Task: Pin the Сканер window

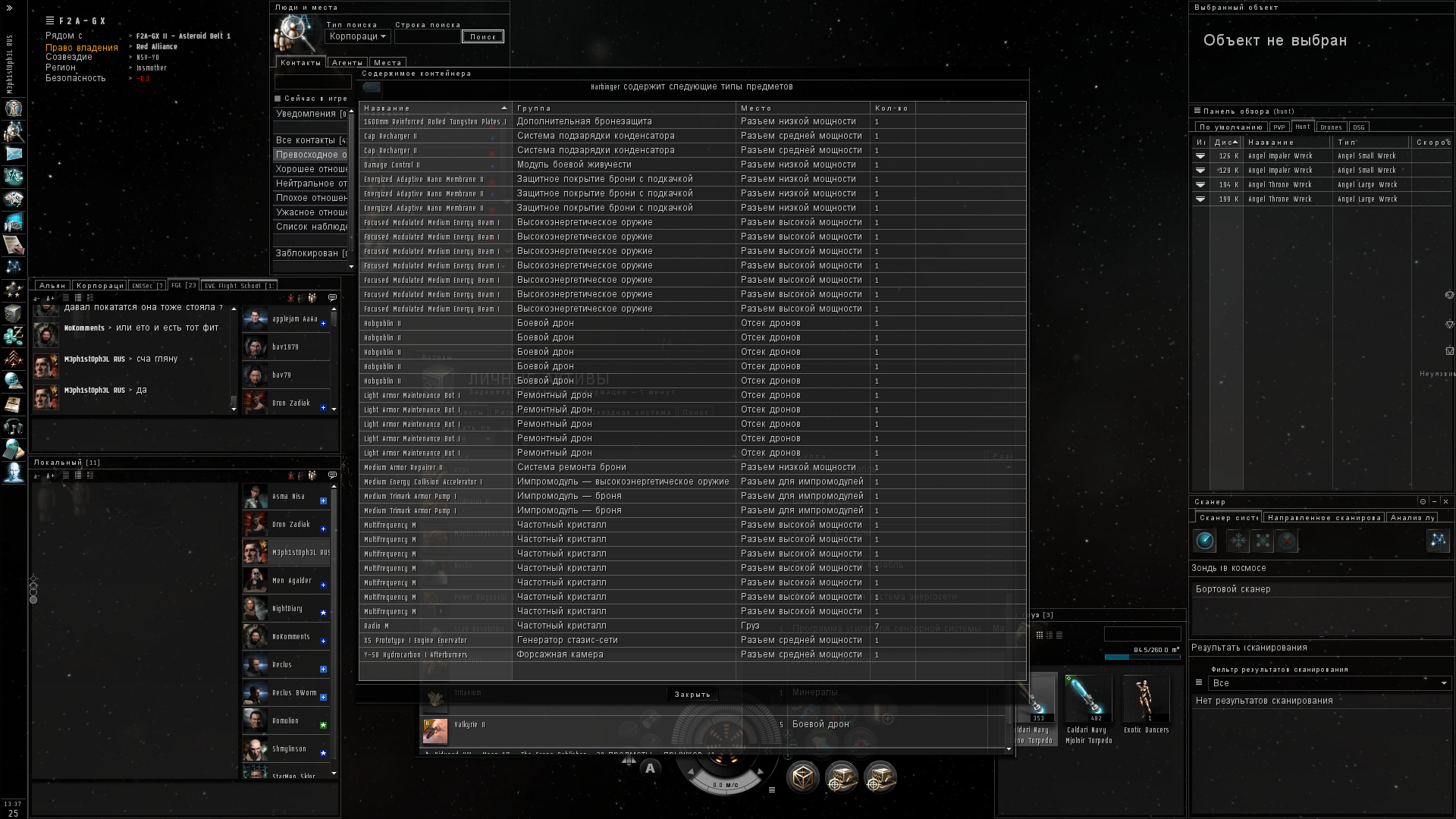Action: [1423, 501]
